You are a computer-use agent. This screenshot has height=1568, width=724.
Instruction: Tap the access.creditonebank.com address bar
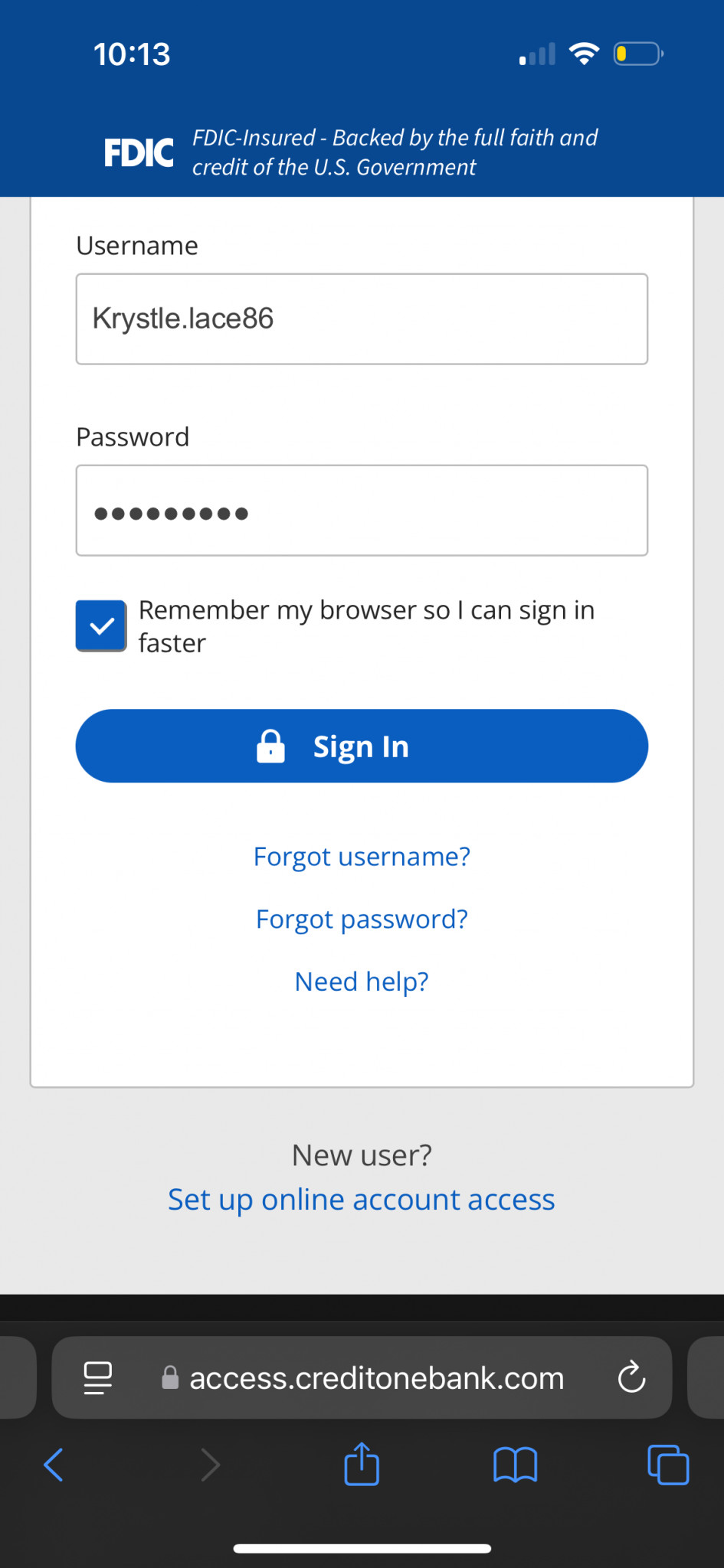pos(376,1377)
